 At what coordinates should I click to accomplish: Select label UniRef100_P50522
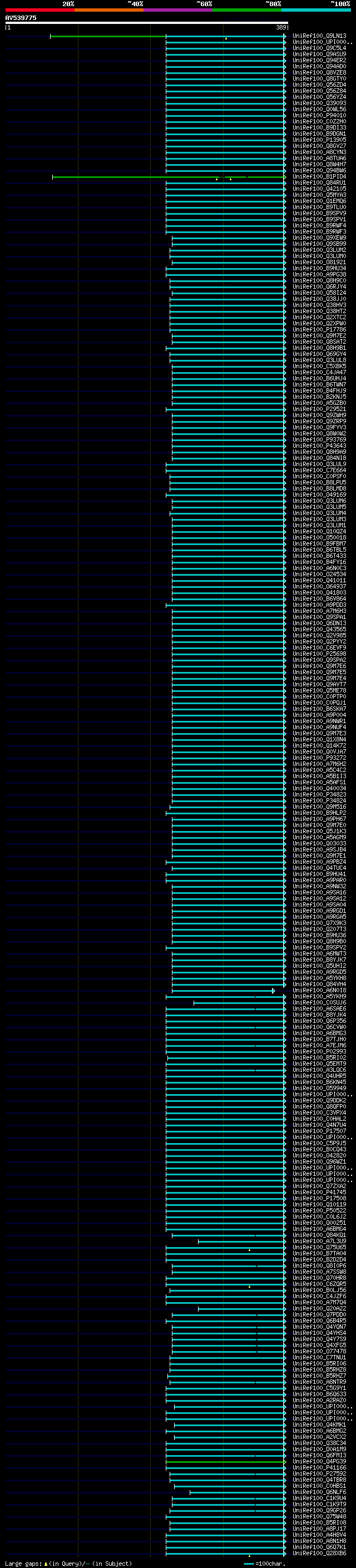click(x=319, y=1210)
